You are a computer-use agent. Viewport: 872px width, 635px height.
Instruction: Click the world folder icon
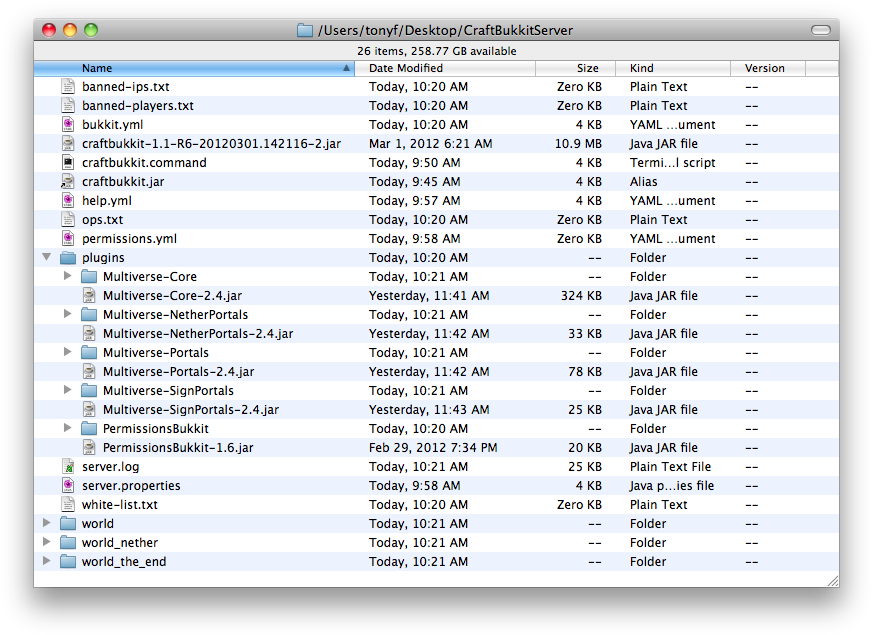coord(67,523)
